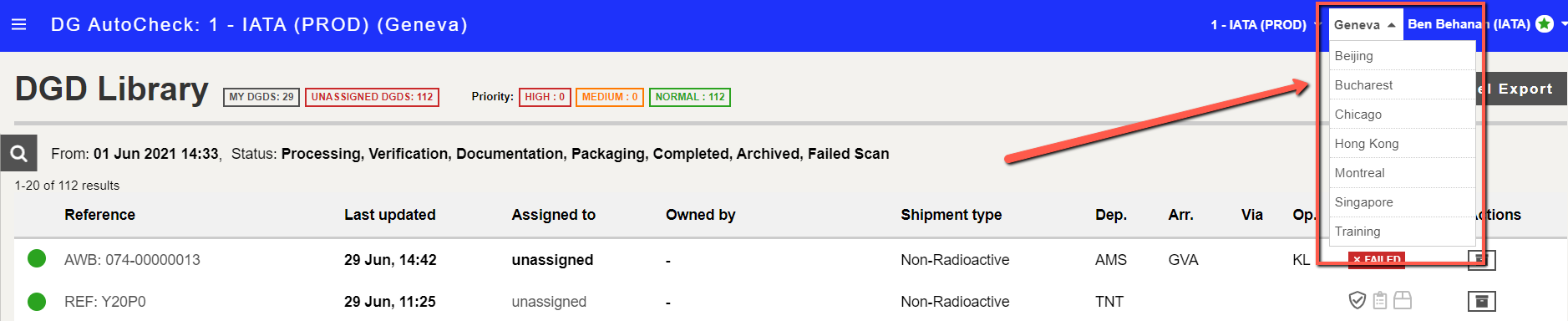The width and height of the screenshot is (1568, 321).
Task: Click green star icon beside user name
Action: tap(1545, 24)
